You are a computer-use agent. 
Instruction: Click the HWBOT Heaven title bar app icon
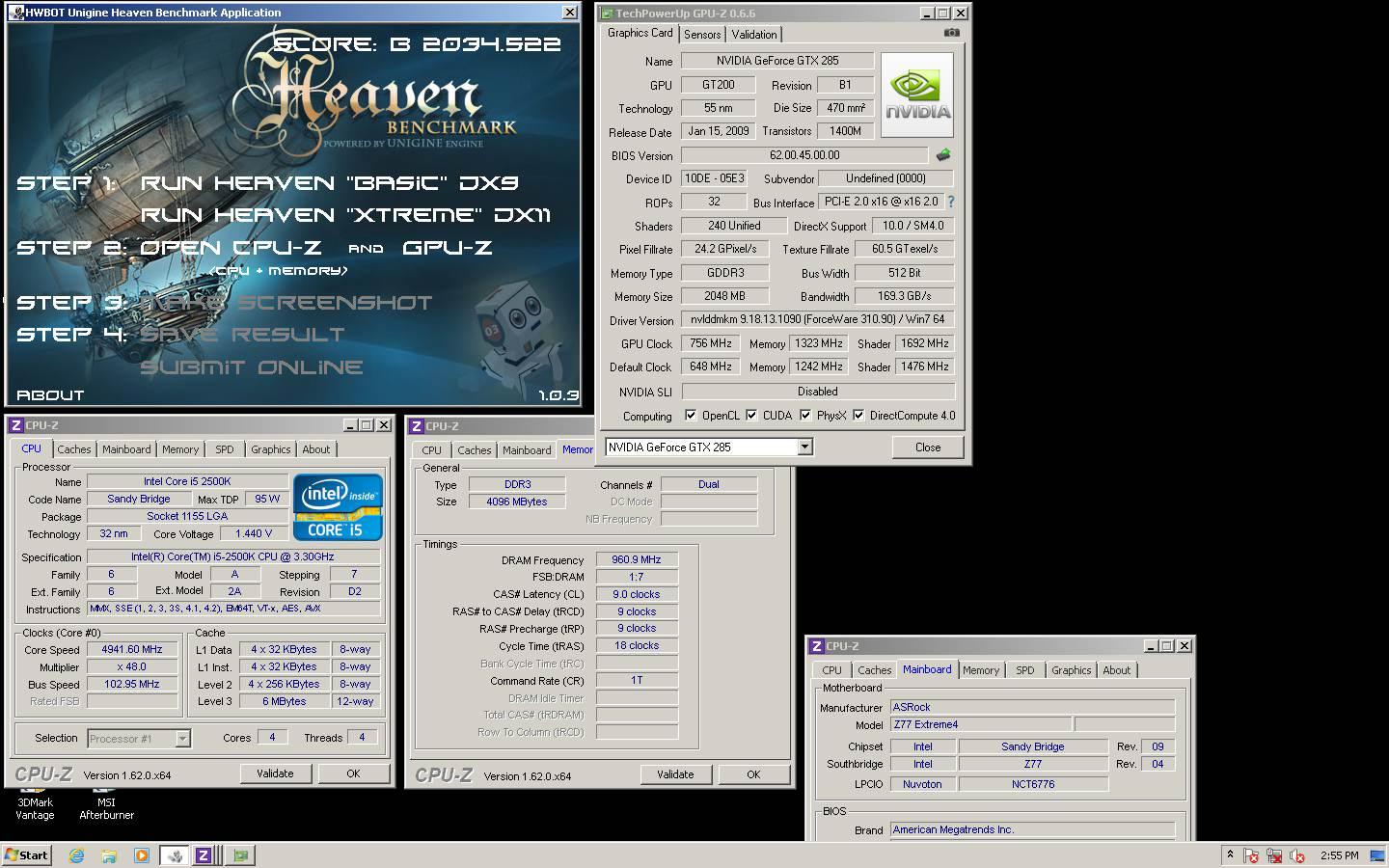click(16, 13)
